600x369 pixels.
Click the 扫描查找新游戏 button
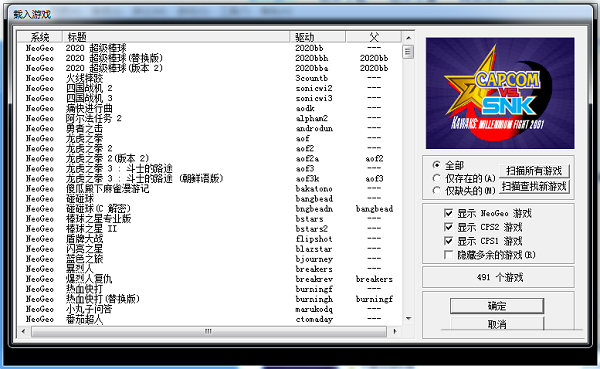[534, 186]
